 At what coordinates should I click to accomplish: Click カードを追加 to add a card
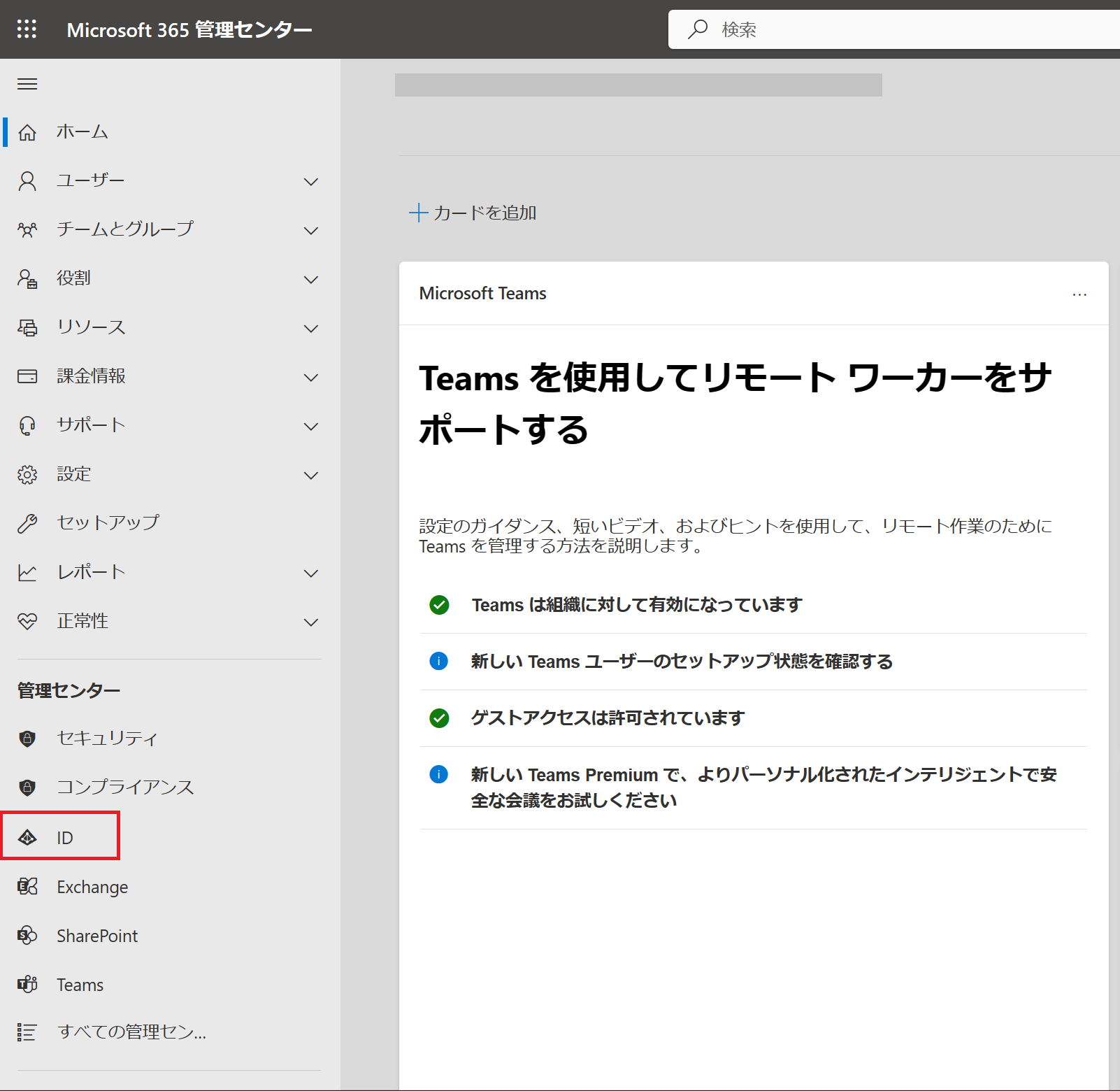(x=473, y=213)
